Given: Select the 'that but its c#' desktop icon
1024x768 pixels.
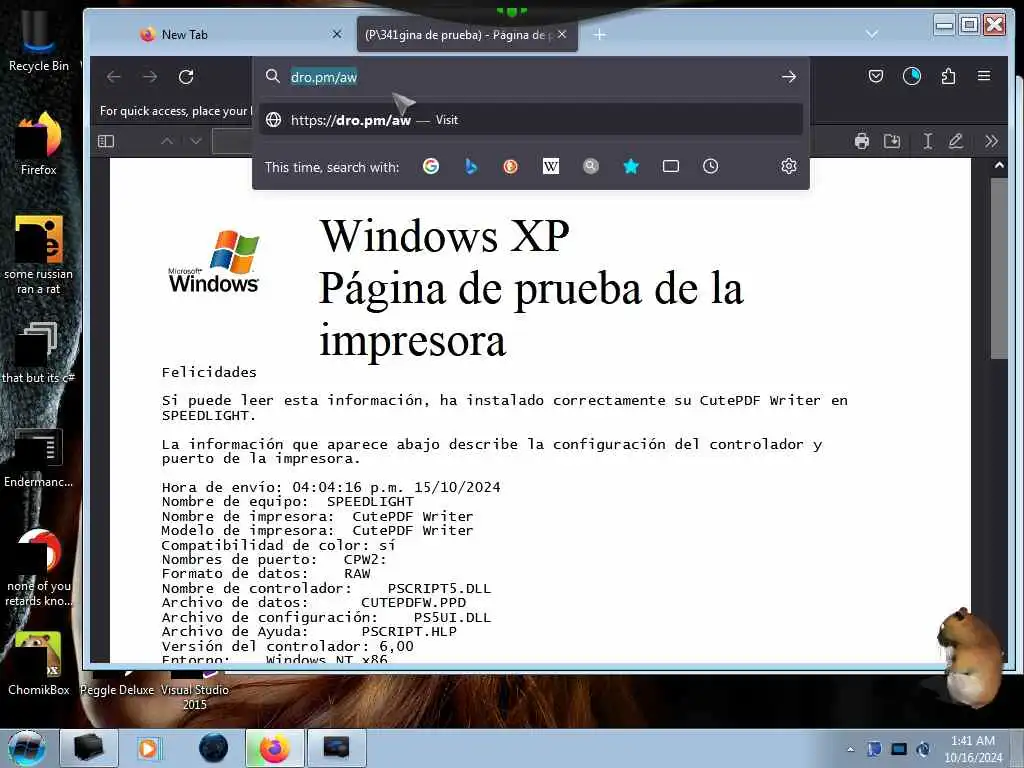Looking at the screenshot, I should (38, 353).
